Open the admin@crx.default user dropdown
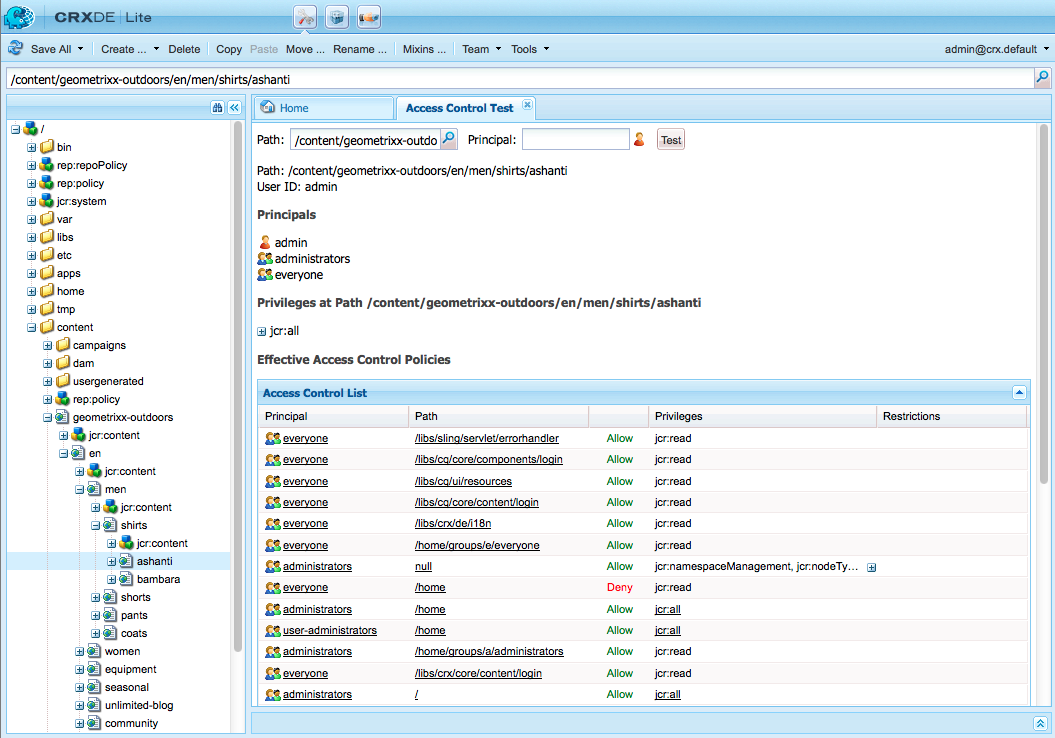 [997, 49]
